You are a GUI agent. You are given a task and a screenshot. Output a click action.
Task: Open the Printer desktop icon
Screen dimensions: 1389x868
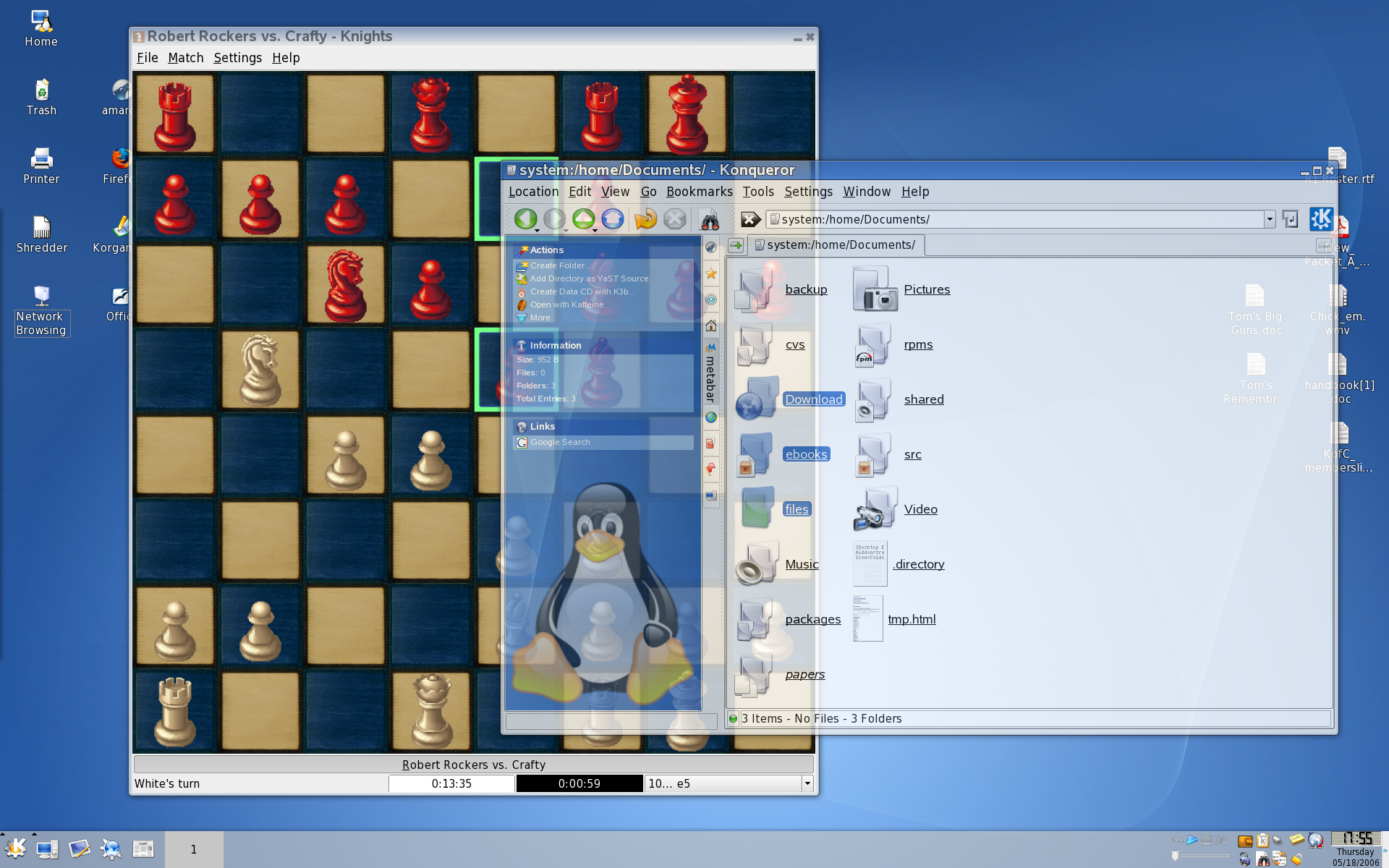(41, 166)
